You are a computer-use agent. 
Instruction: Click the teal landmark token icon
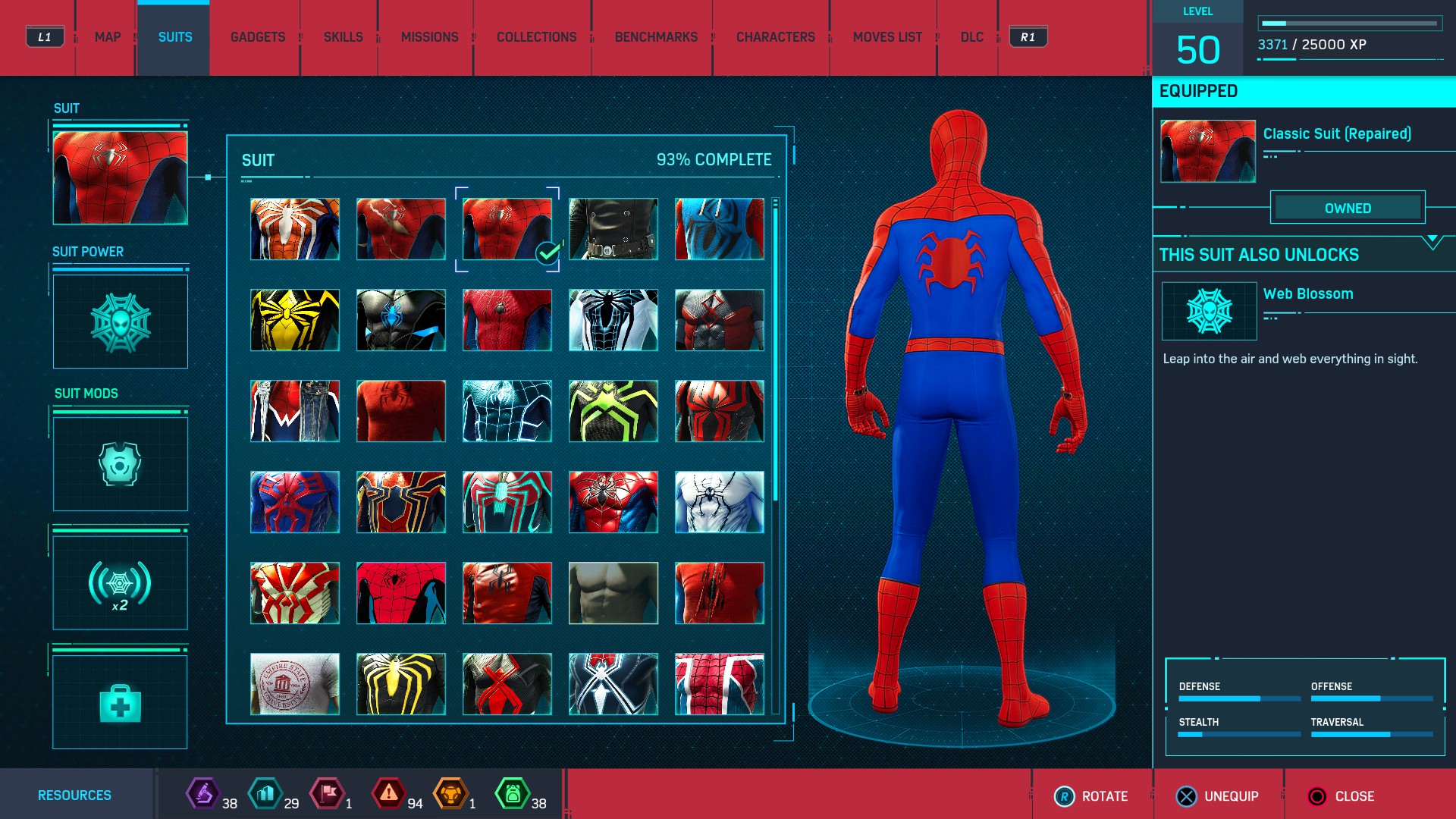click(265, 794)
